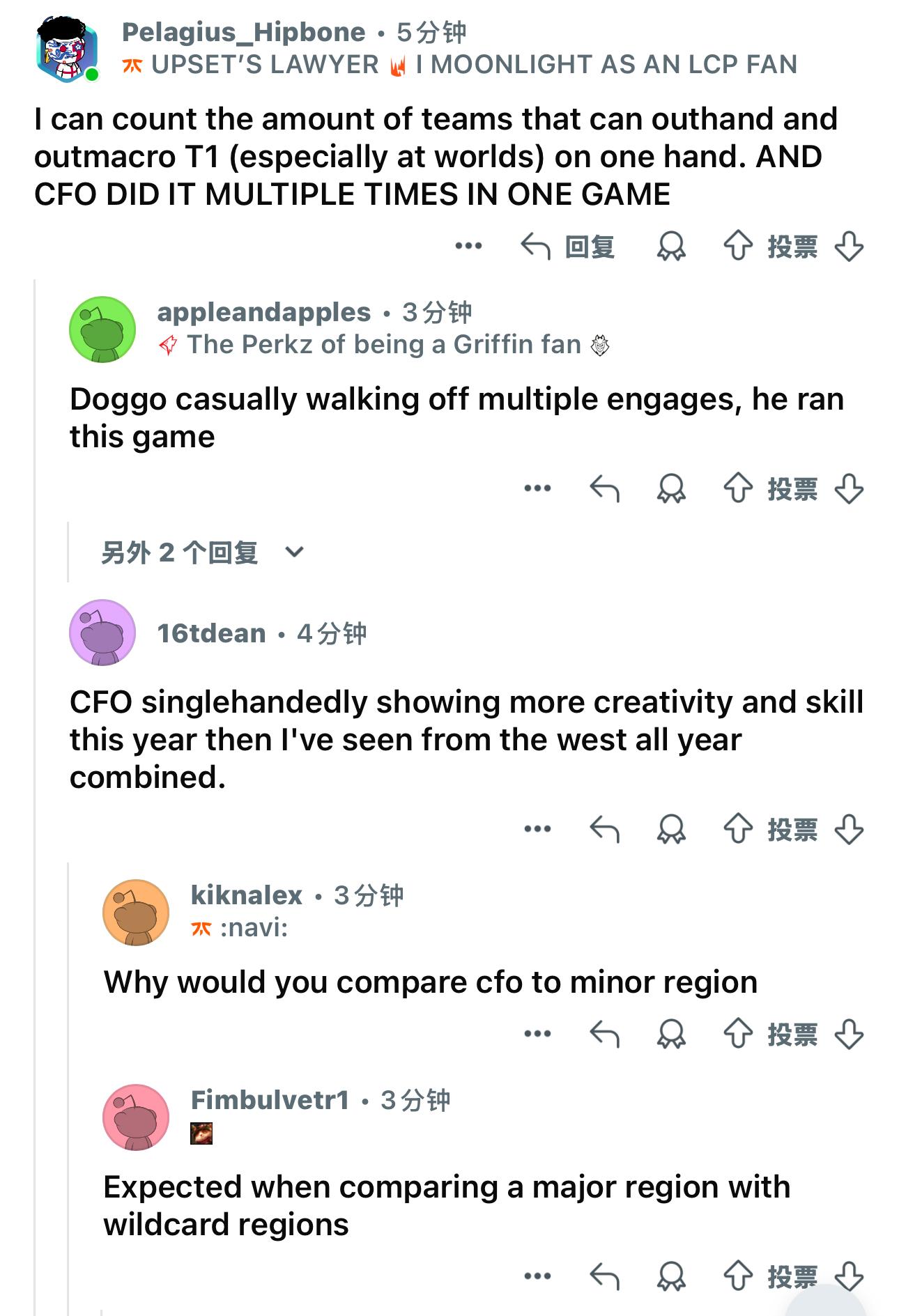Upvote appleandapples' Doggo comment
Screen dimensions: 899x1316
coord(738,488)
